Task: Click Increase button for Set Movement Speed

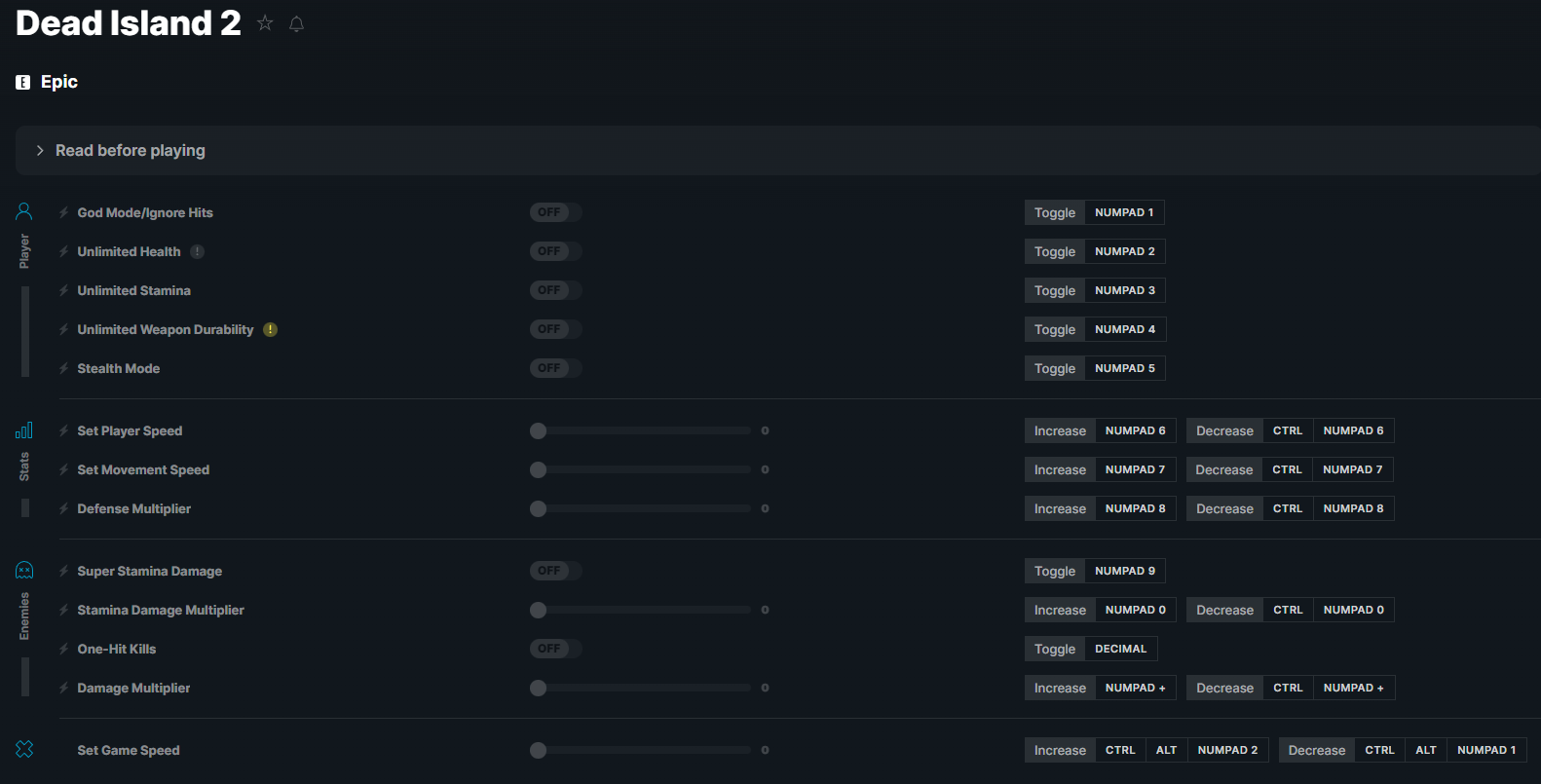Action: [x=1060, y=469]
